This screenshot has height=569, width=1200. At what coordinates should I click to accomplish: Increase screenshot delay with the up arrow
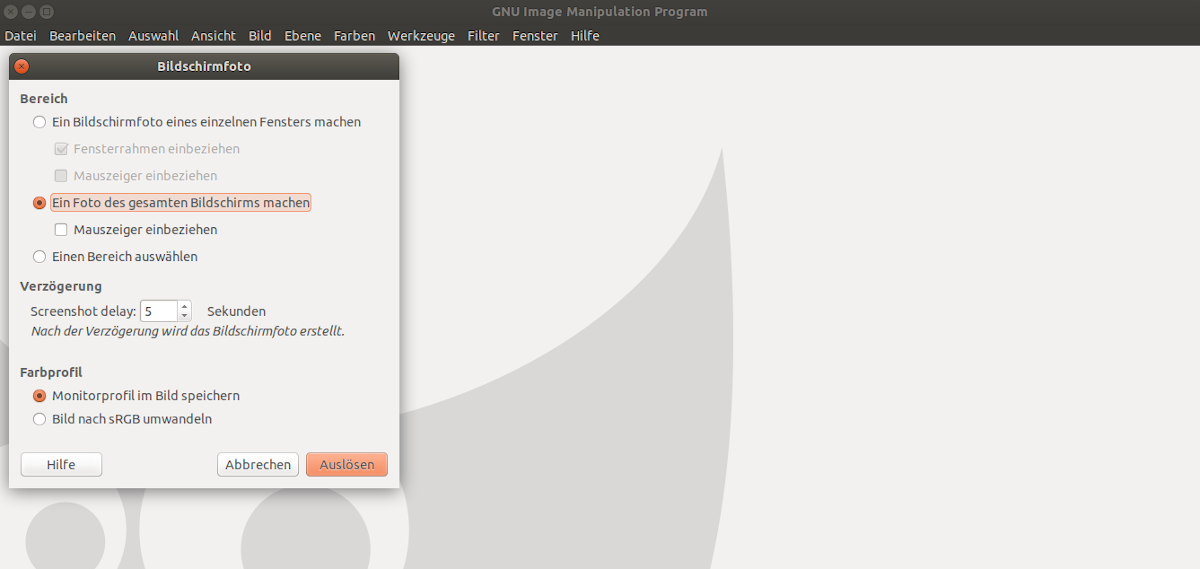coord(184,306)
